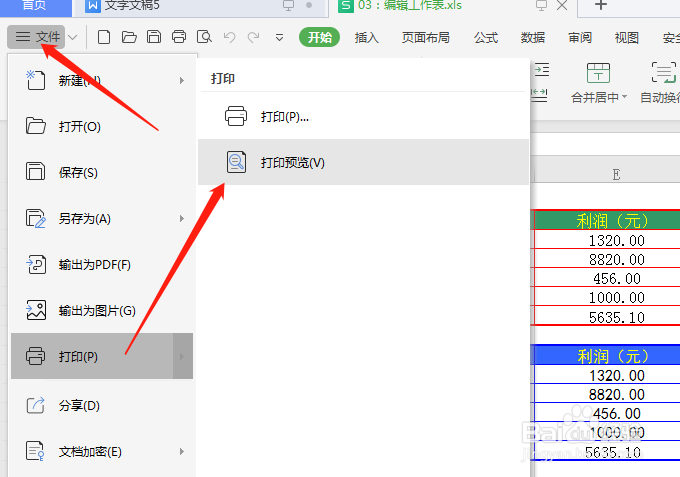Viewport: 680px width, 477px height.
Task: Choose 打印预览(V) in the print submenu
Action: point(363,162)
